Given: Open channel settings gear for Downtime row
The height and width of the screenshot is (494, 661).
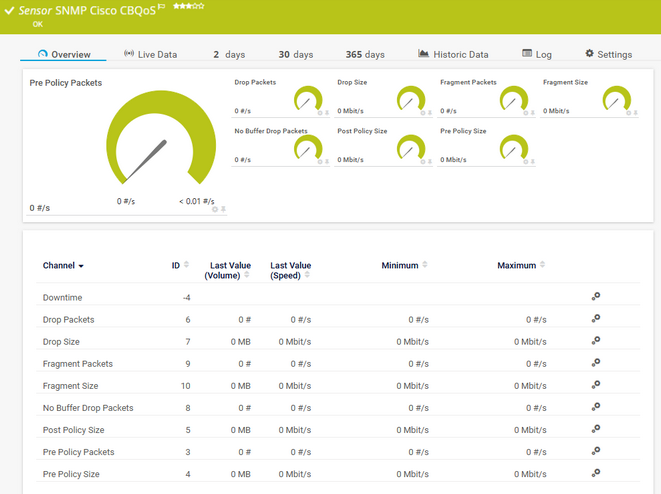Looking at the screenshot, I should click(596, 296).
